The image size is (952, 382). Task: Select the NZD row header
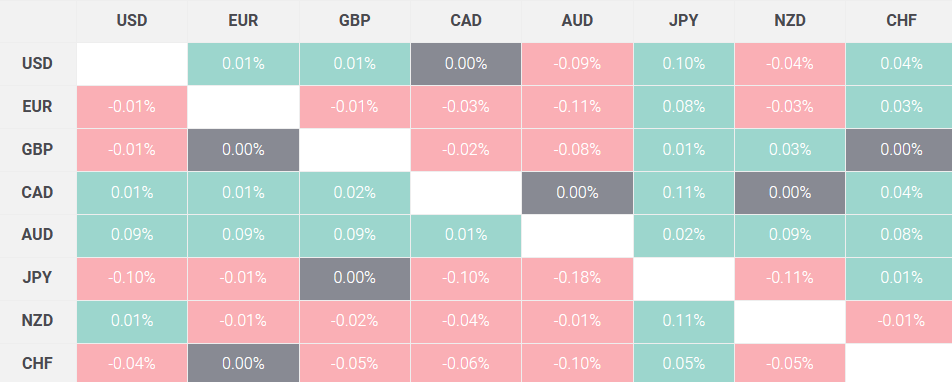click(x=38, y=321)
